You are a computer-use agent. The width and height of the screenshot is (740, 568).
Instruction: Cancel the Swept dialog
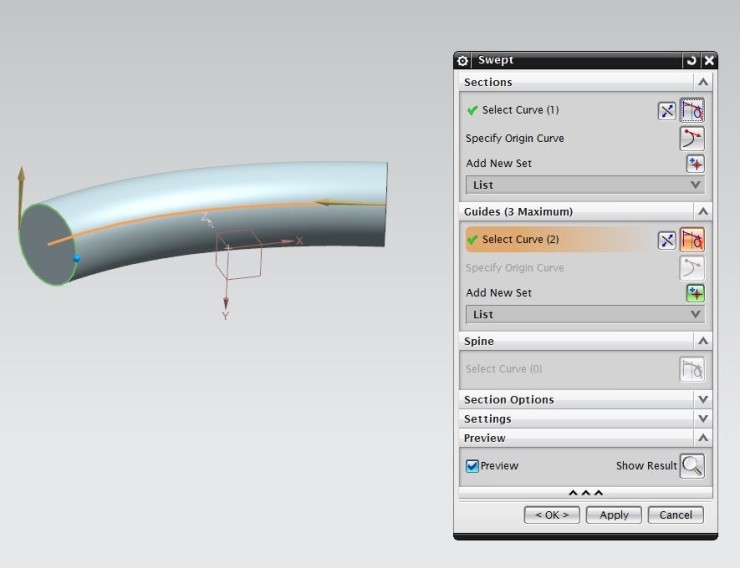coord(675,515)
